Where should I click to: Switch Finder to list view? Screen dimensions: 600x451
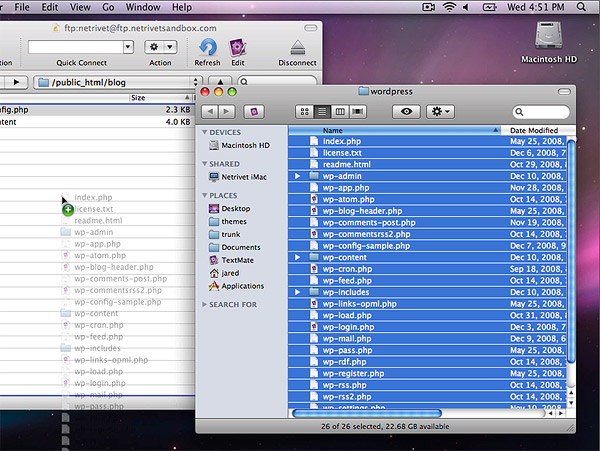[x=322, y=111]
